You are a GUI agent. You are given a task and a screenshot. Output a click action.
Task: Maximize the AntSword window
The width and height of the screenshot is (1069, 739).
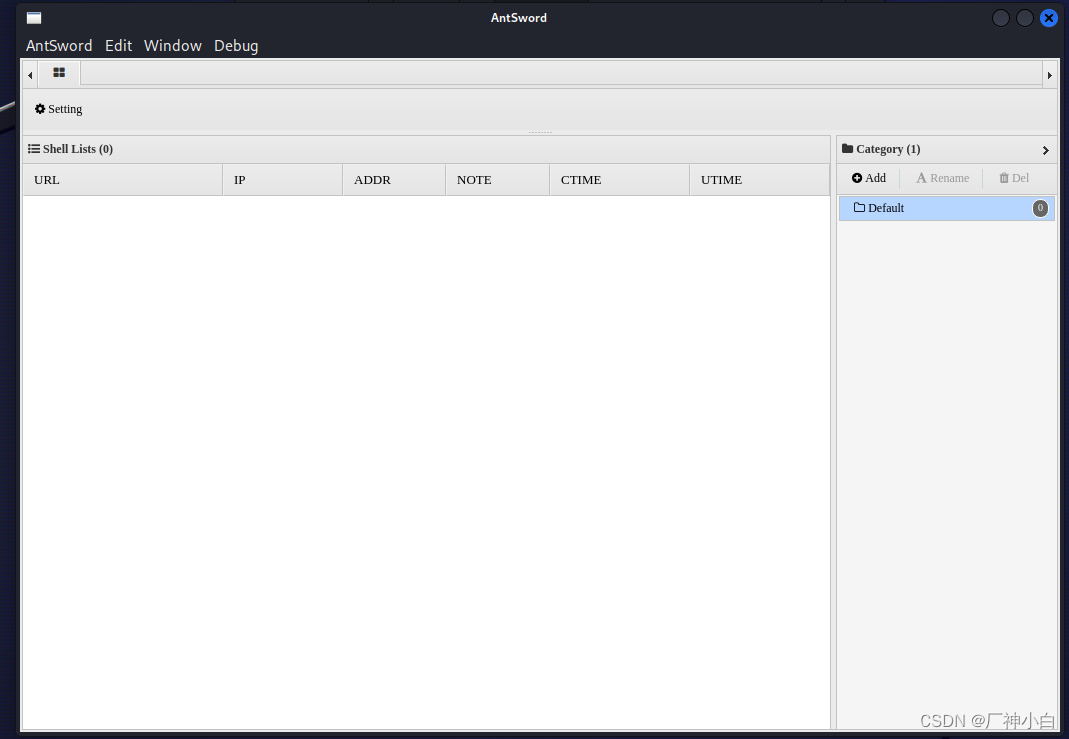click(x=1025, y=18)
